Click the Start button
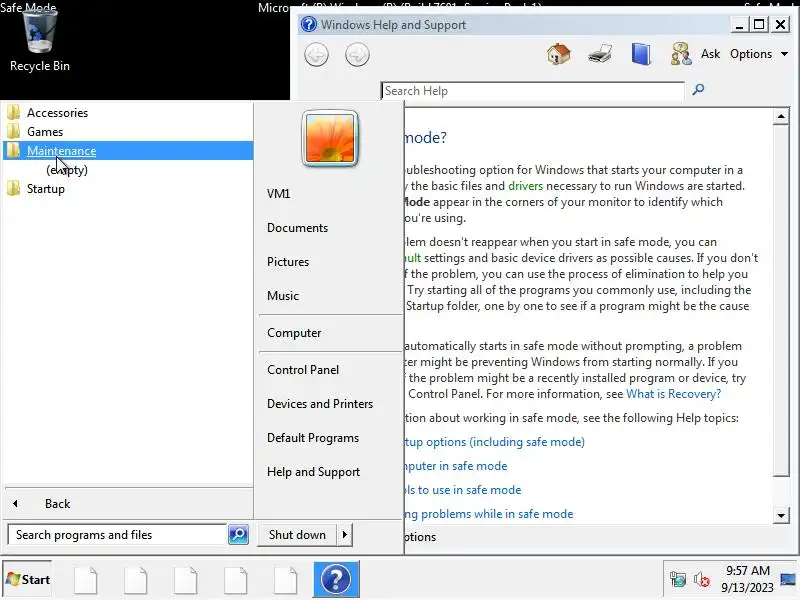The height and width of the screenshot is (600, 800). [28, 580]
